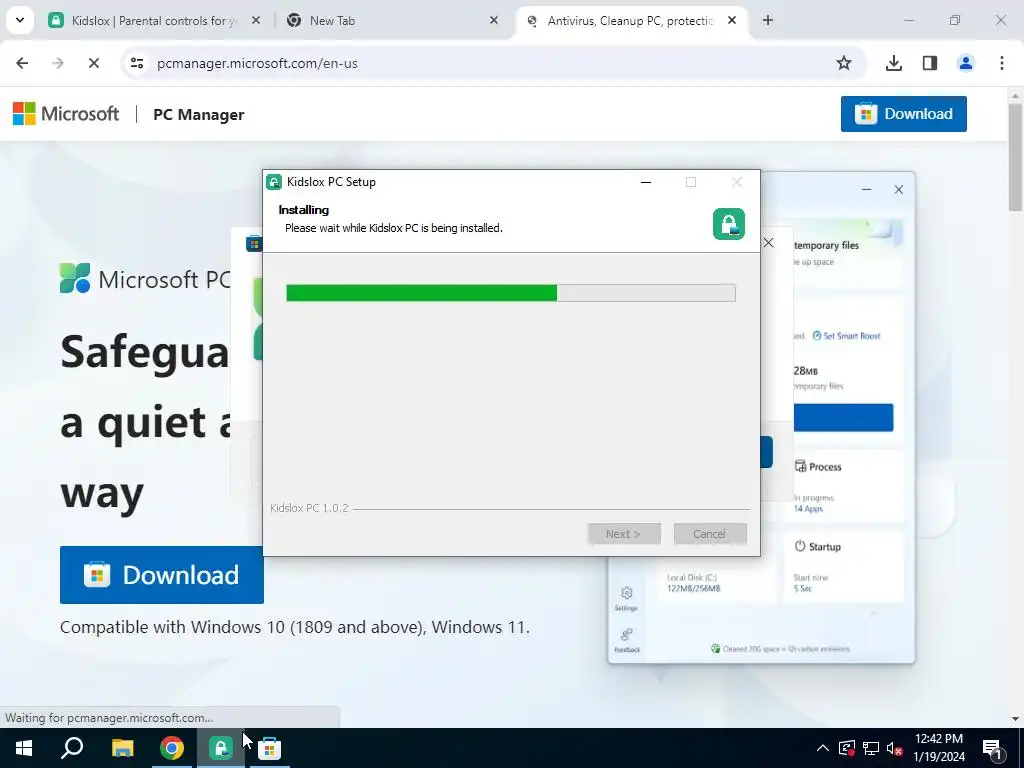1024x768 pixels.
Task: Click the large Download button below headline
Action: pos(161,575)
